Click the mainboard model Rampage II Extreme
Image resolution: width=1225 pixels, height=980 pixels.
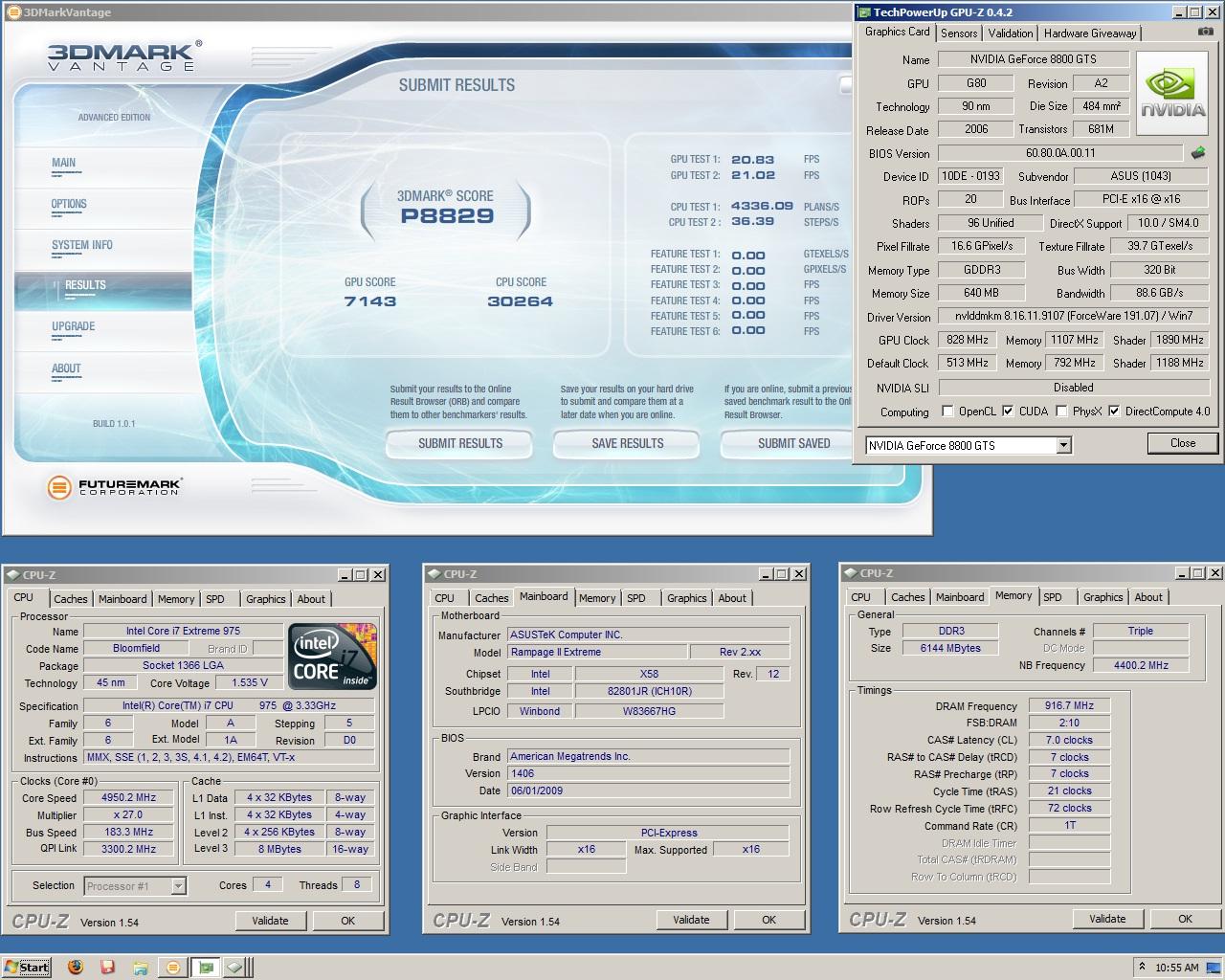tap(597, 652)
